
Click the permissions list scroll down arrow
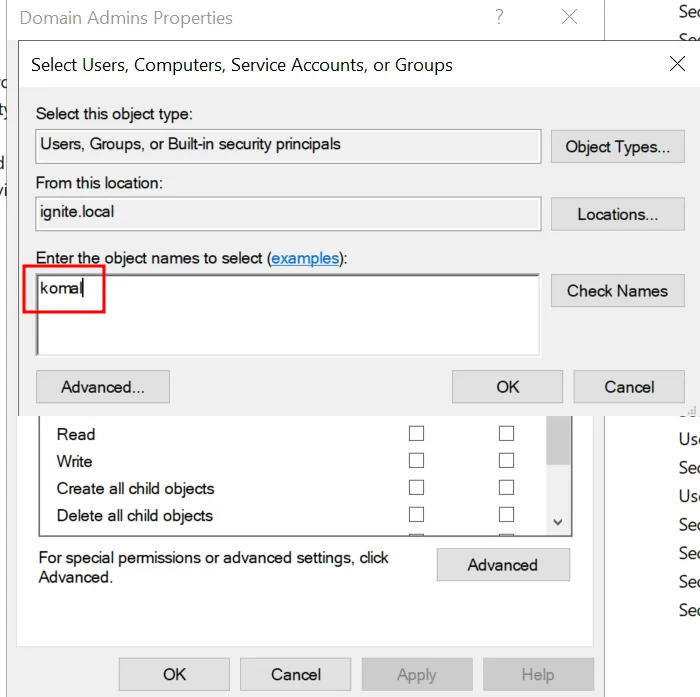558,522
